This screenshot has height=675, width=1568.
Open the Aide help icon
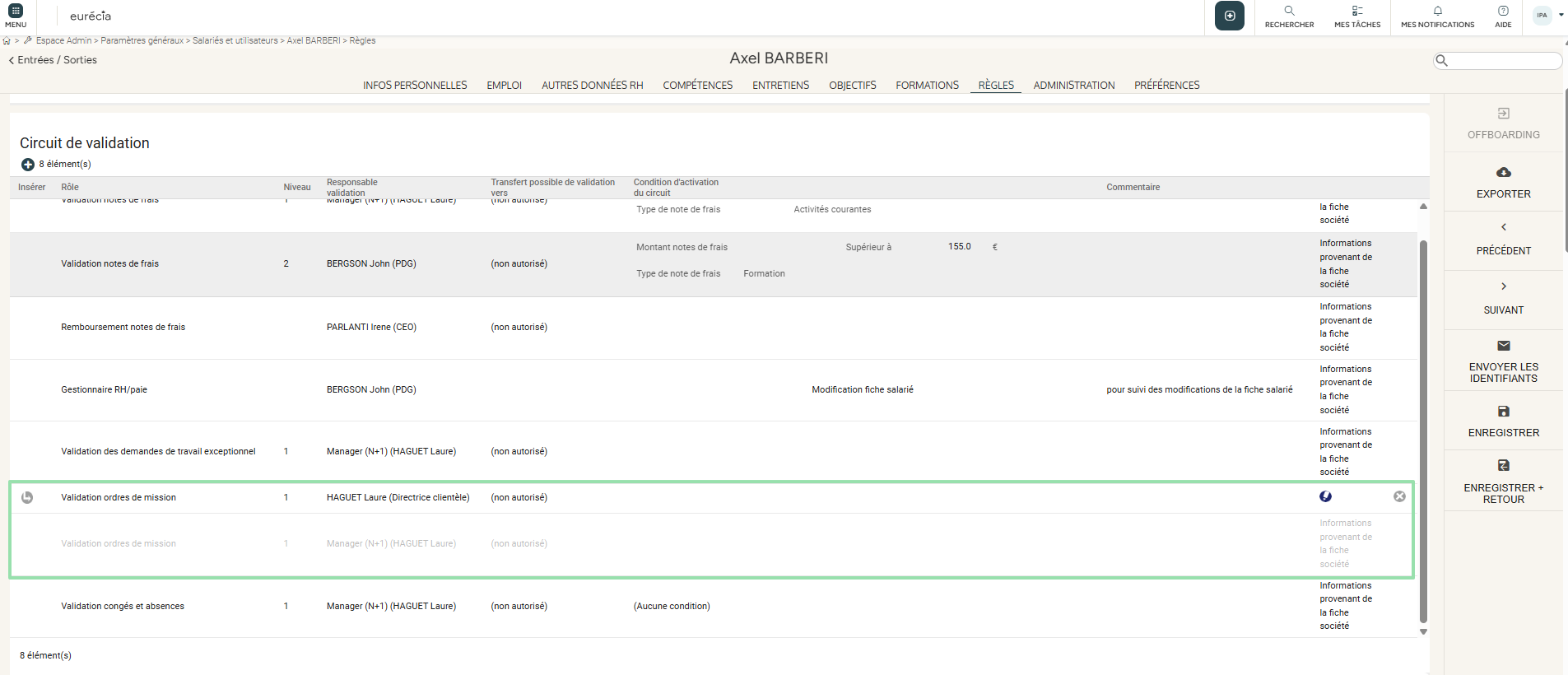[x=1503, y=12]
